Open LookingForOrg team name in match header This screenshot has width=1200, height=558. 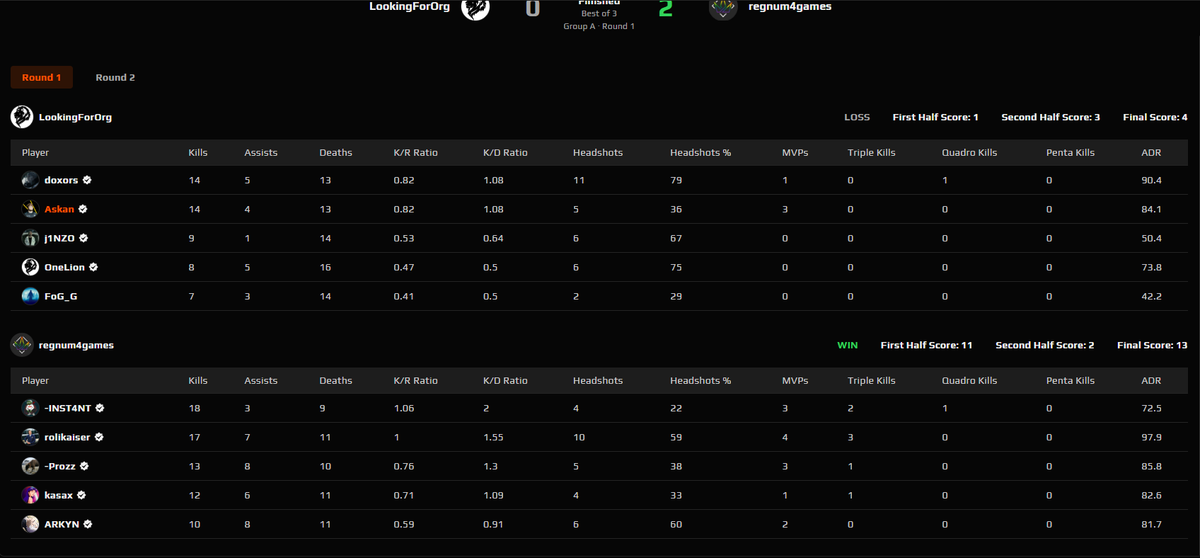pyautogui.click(x=409, y=6)
